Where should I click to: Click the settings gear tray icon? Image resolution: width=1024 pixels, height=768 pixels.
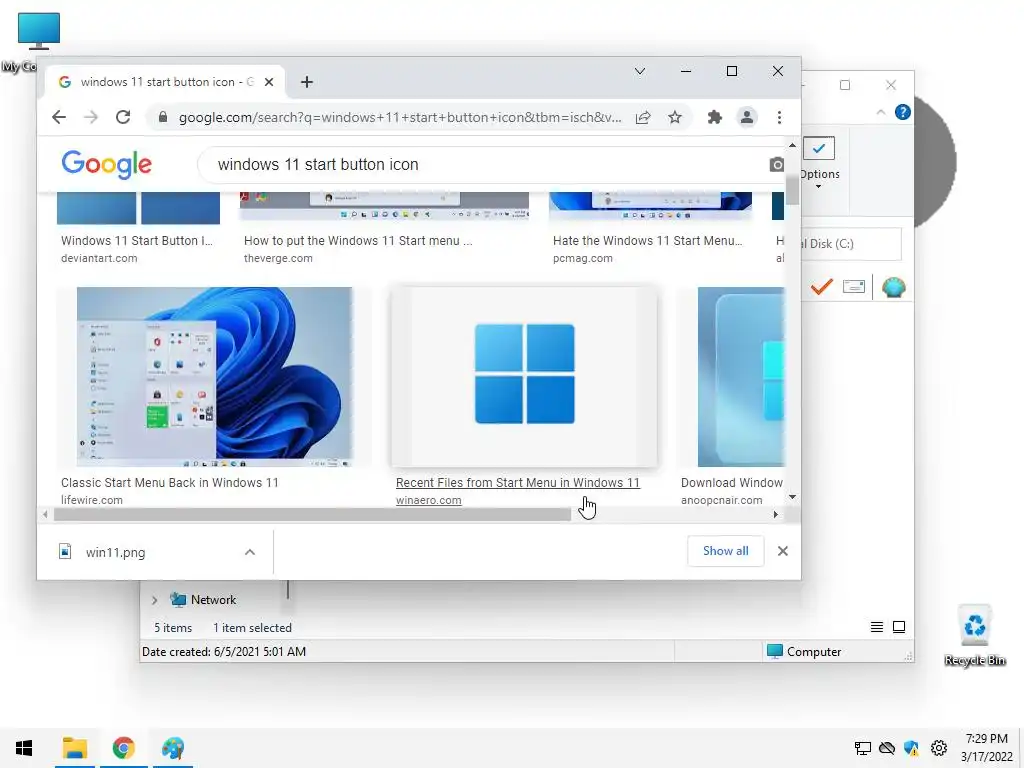(x=939, y=748)
